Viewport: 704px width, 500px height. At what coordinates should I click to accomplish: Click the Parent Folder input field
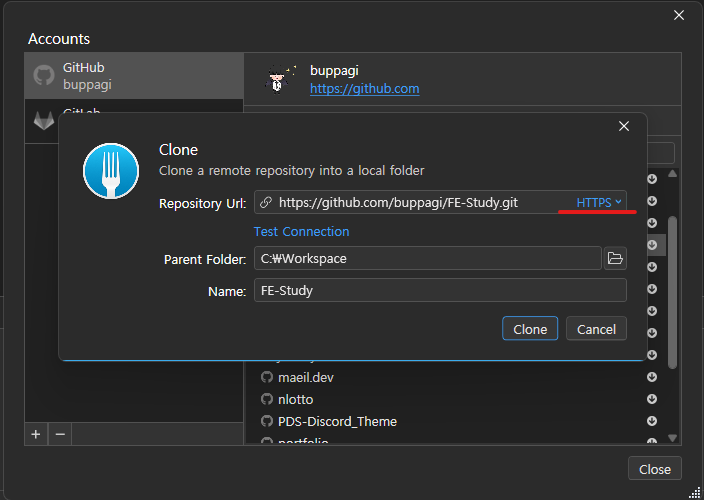pyautogui.click(x=427, y=258)
